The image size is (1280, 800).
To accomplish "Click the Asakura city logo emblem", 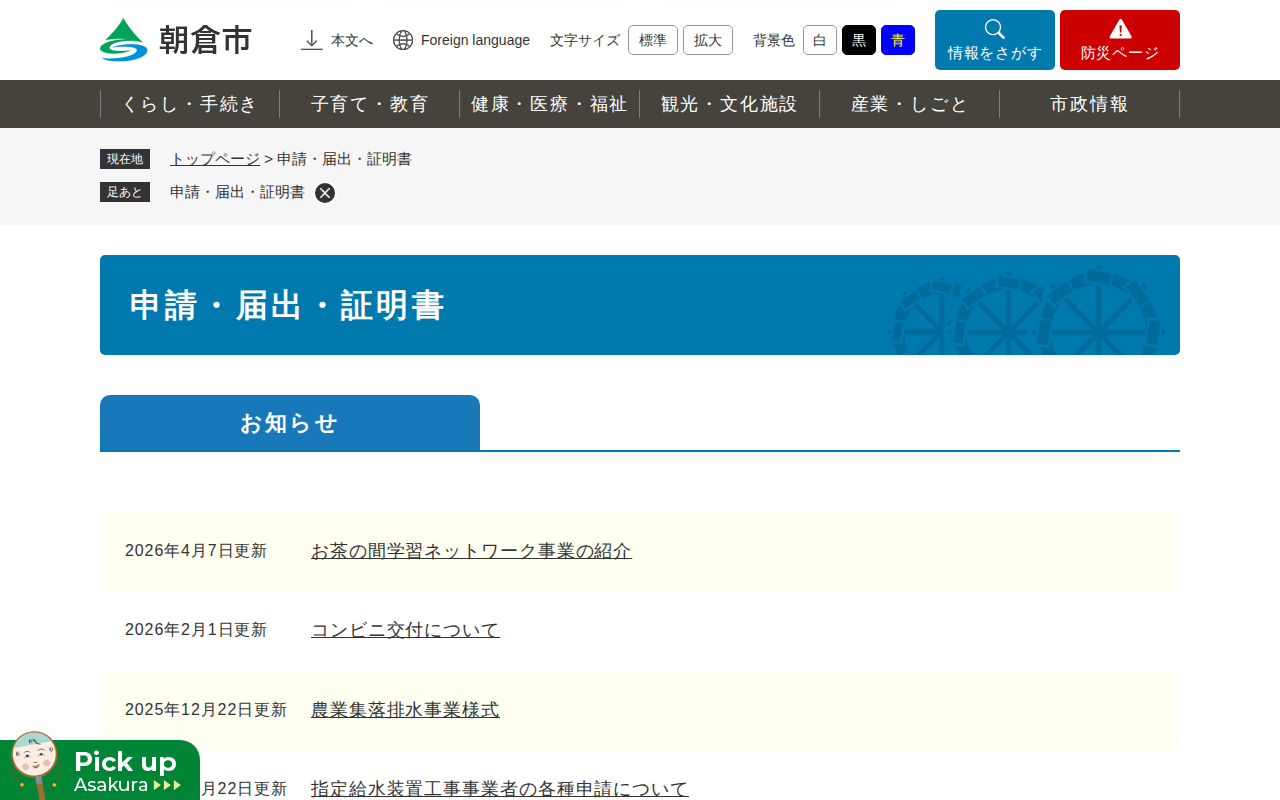I will click(x=124, y=40).
